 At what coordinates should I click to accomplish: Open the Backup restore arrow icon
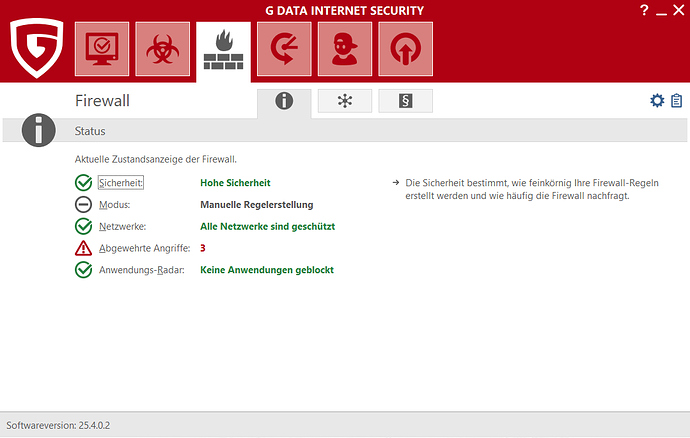pyautogui.click(x=284, y=49)
